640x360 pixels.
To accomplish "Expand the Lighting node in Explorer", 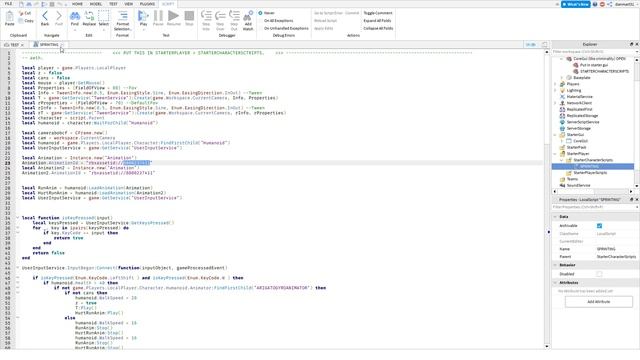I will (x=555, y=90).
